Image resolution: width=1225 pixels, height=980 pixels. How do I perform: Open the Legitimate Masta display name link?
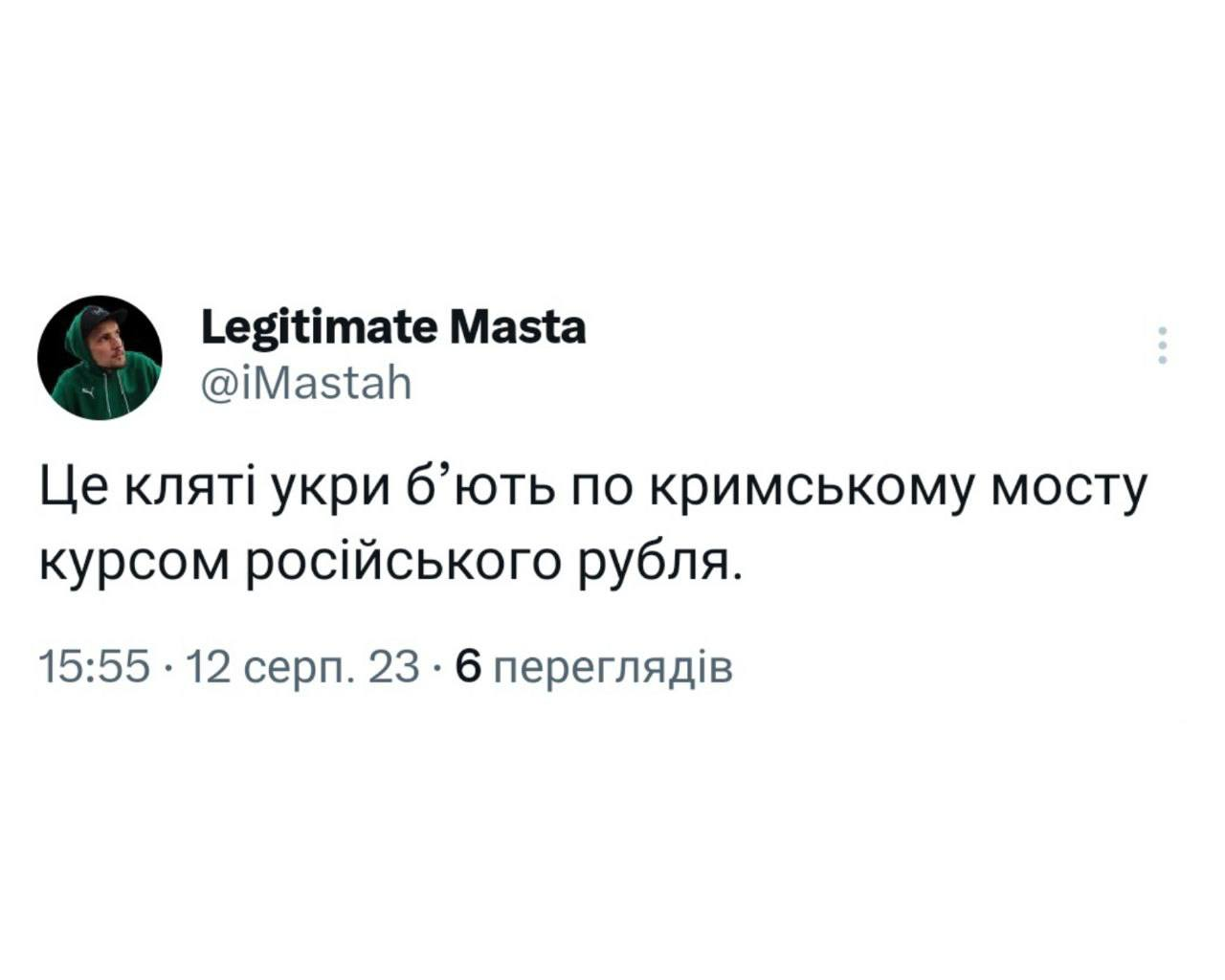[x=393, y=328]
